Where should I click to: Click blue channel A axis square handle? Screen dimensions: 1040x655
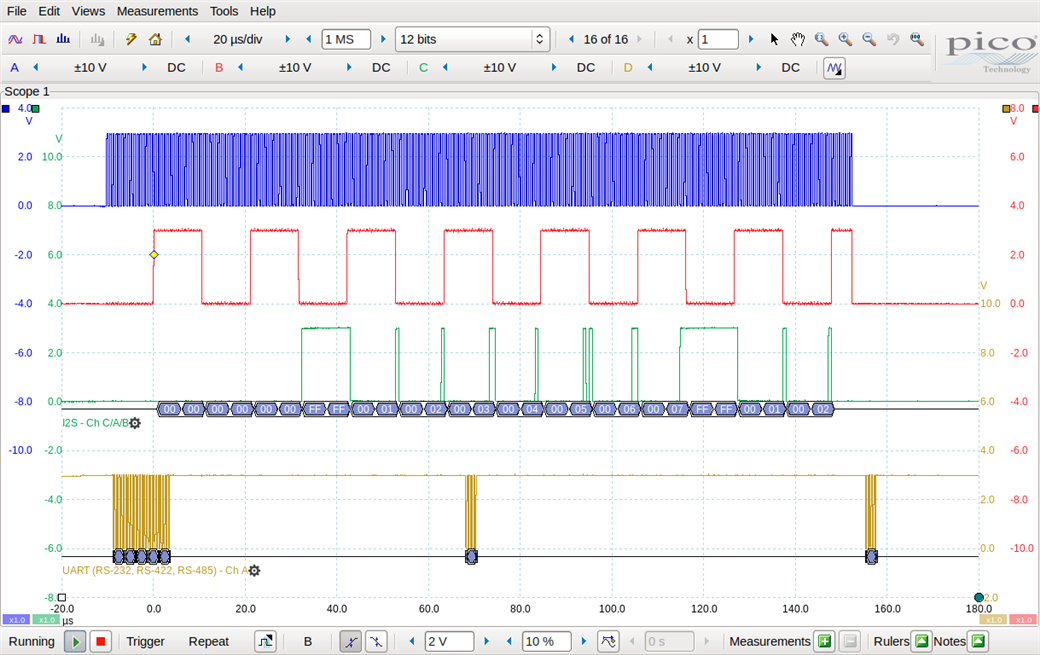(6, 108)
